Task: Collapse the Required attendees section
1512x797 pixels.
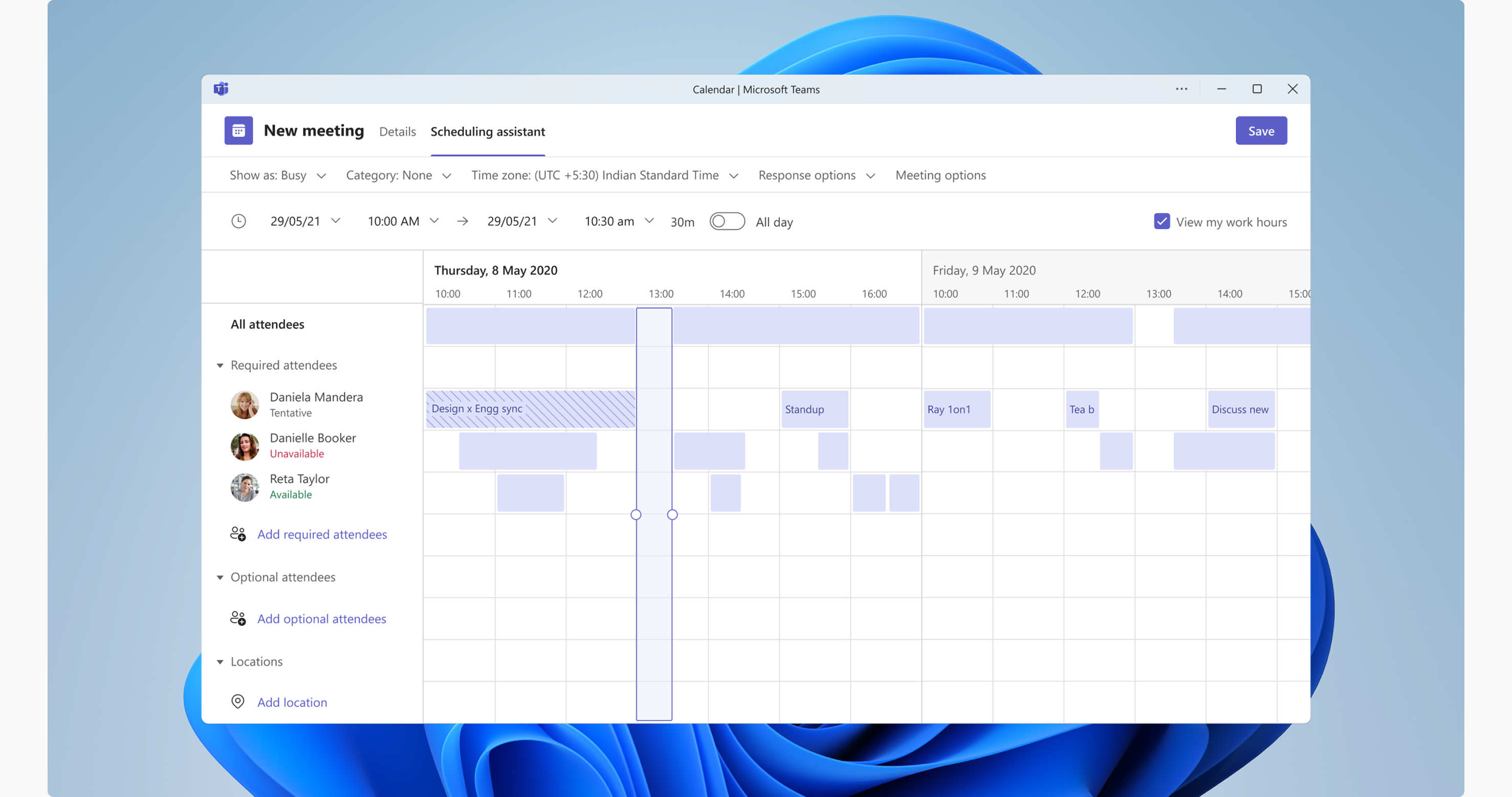Action: 220,365
